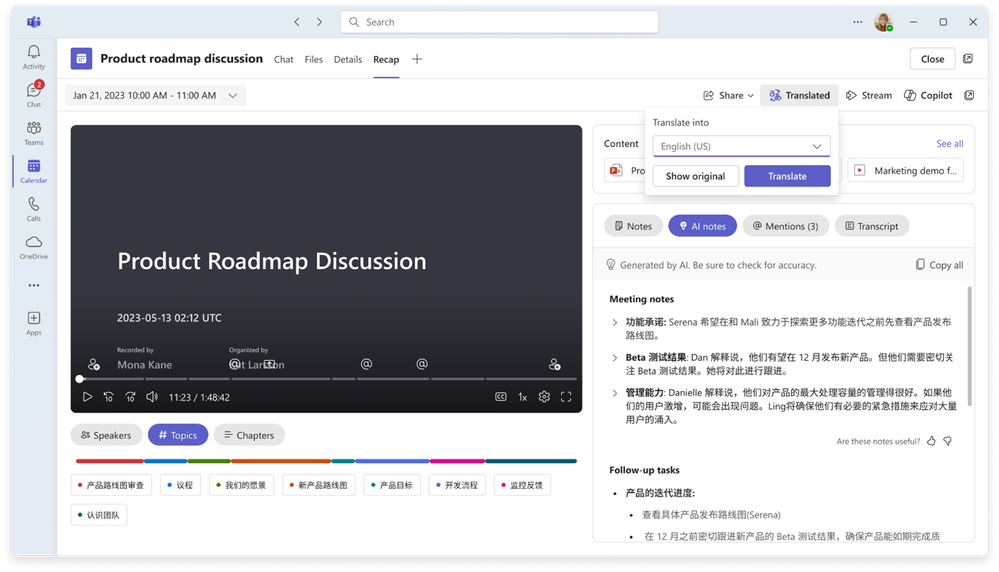Open Chat in the left sidebar
This screenshot has height=572, width=999.
click(x=34, y=94)
